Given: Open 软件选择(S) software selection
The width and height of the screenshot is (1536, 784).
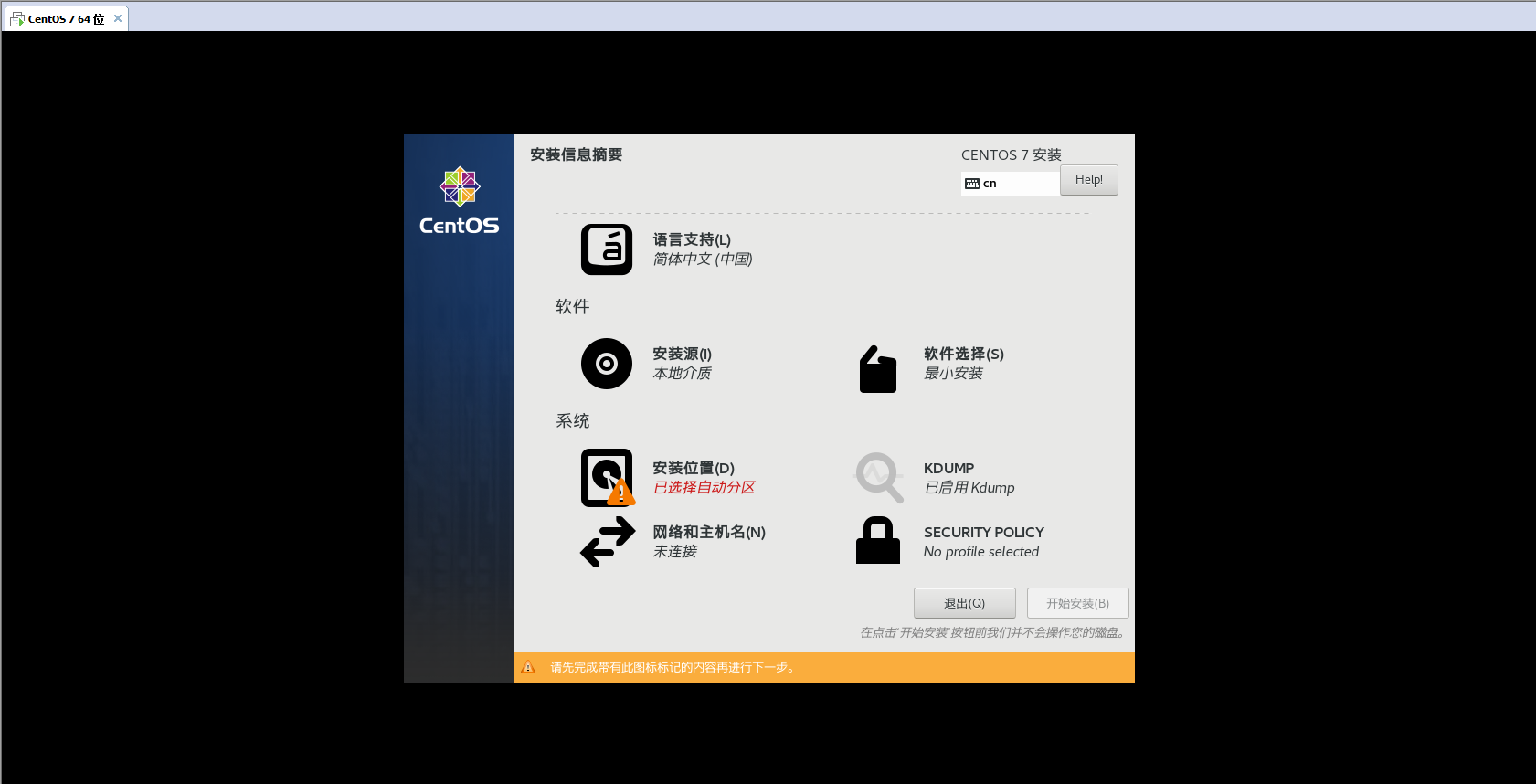Looking at the screenshot, I should [x=964, y=354].
